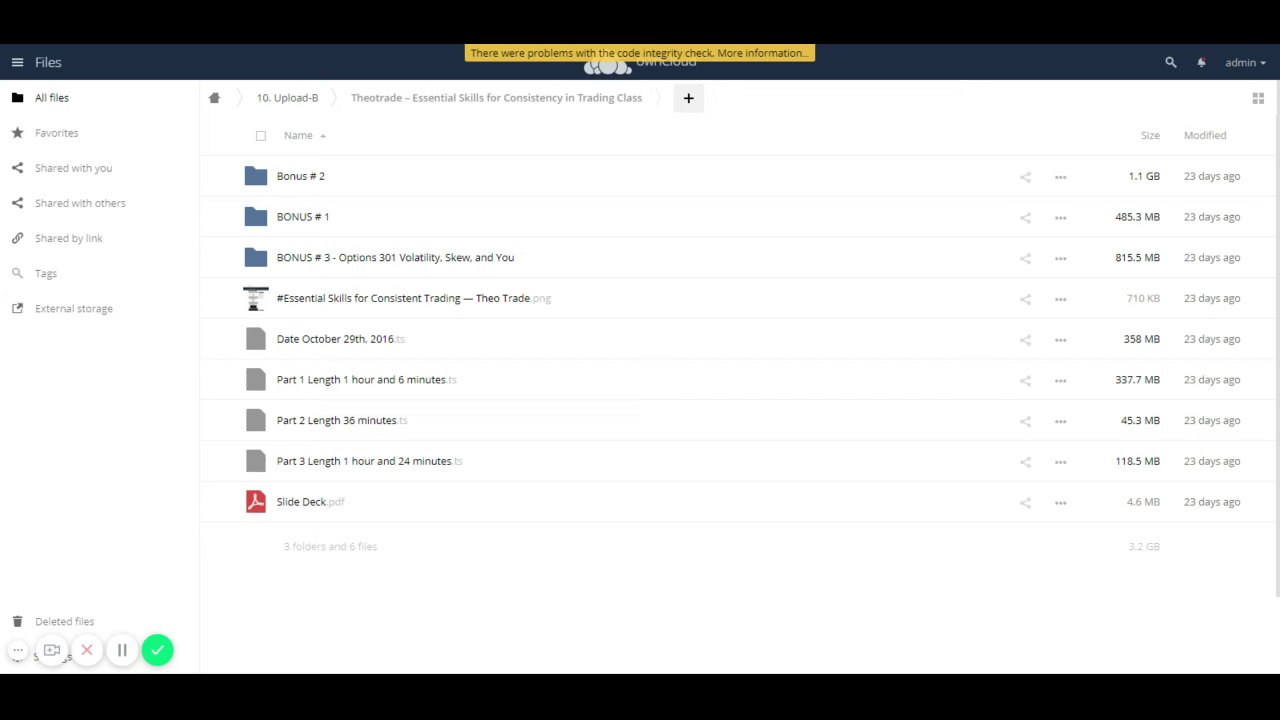Click the plus new-file button
1280x720 pixels.
tap(688, 98)
